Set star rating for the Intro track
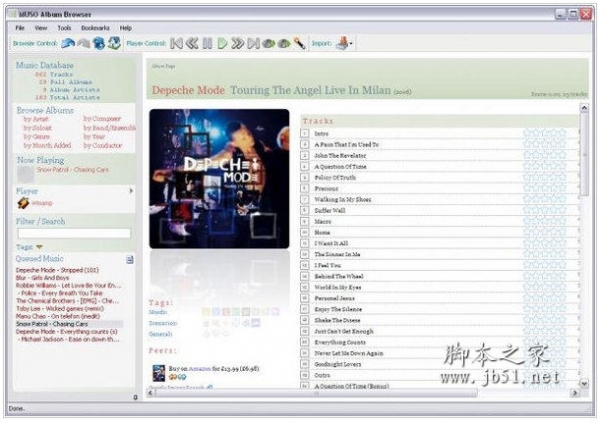 pyautogui.click(x=545, y=133)
